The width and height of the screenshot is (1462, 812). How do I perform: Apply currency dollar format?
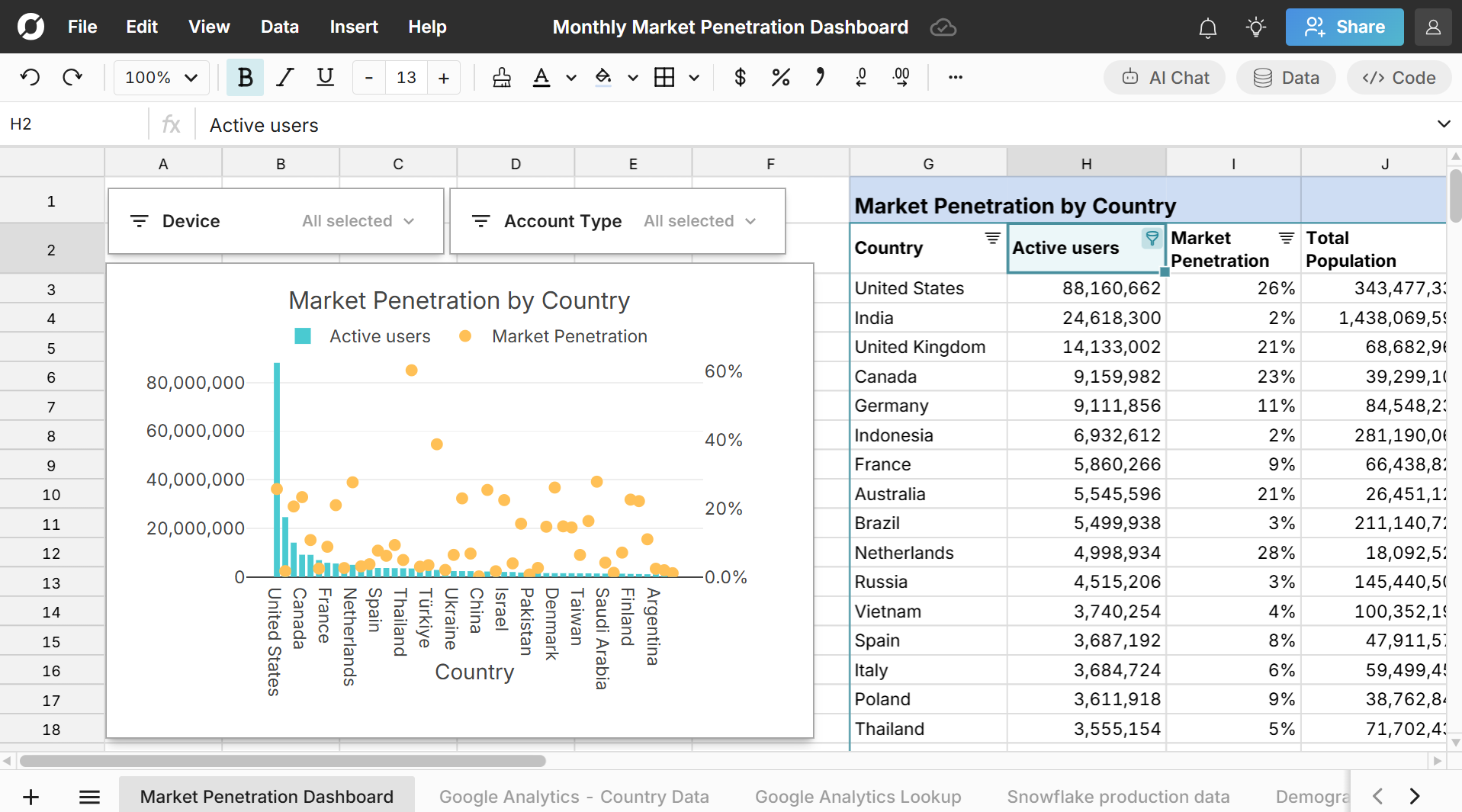[740, 77]
